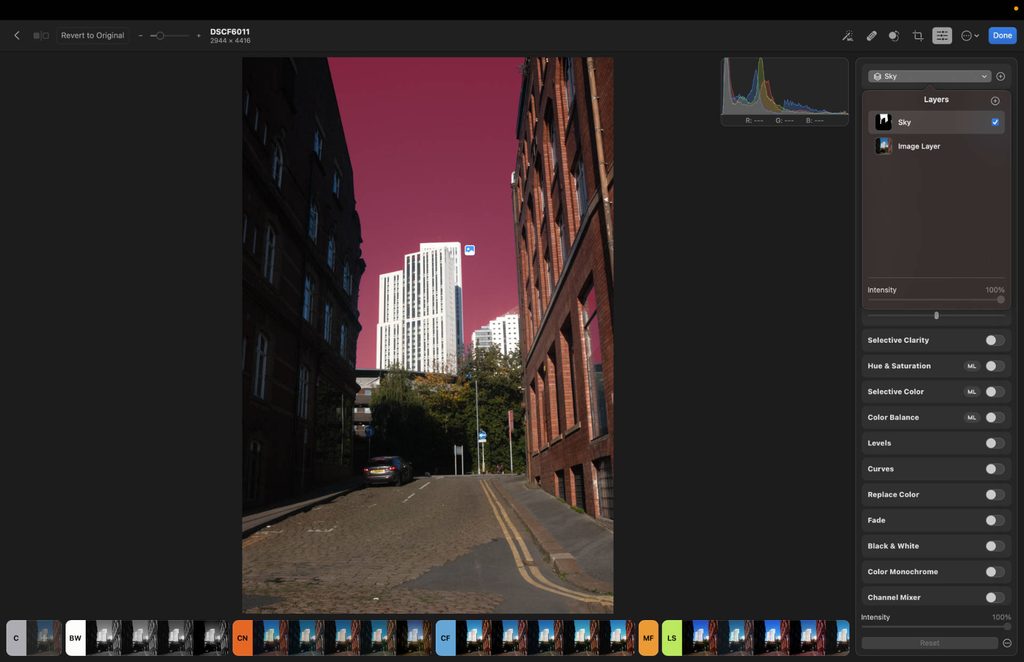Uncheck the Sky layer visibility checkbox
Viewport: 1024px width, 662px height.
[x=995, y=122]
